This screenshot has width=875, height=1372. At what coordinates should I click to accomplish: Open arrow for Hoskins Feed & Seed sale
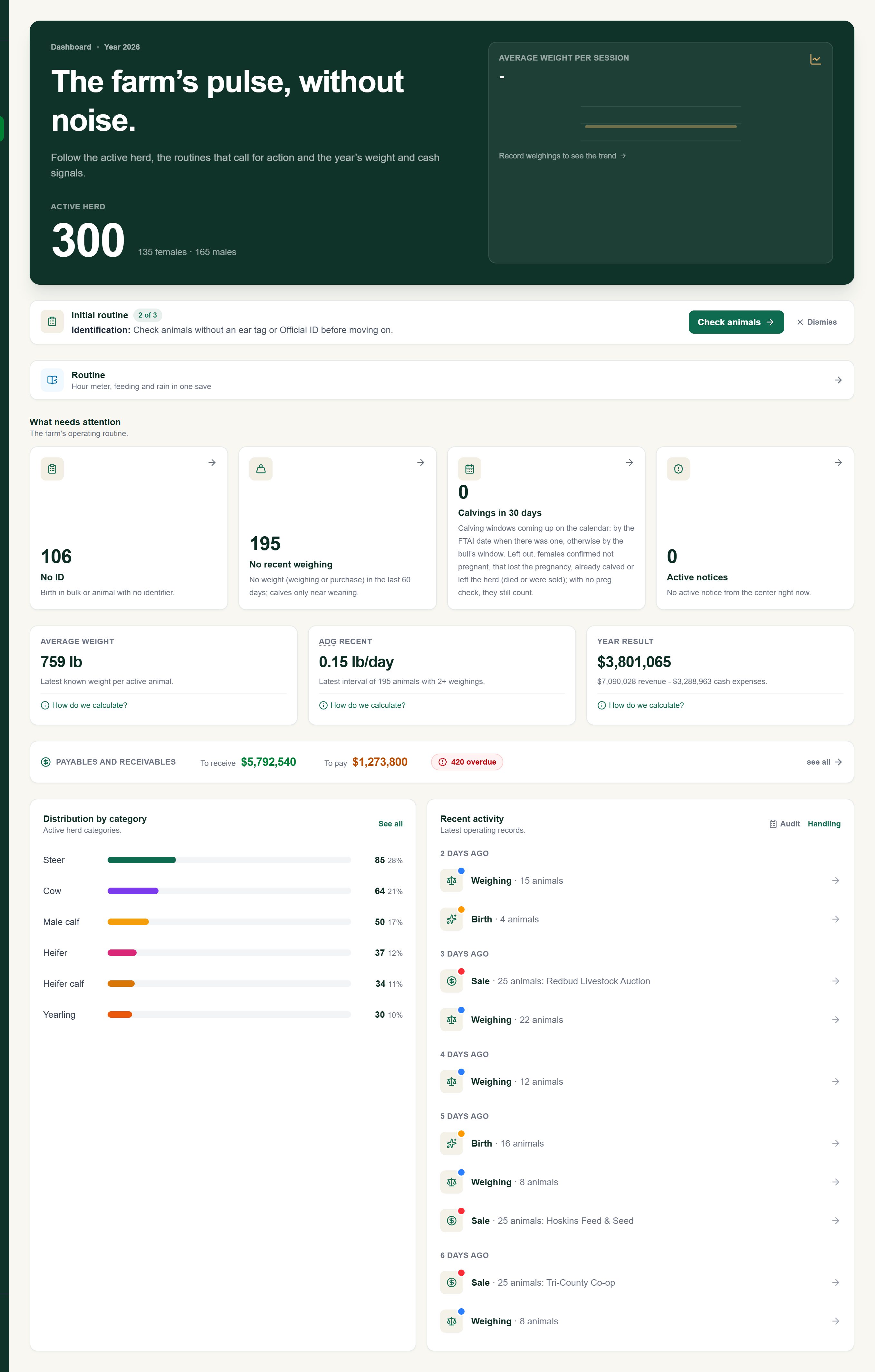(x=835, y=1220)
